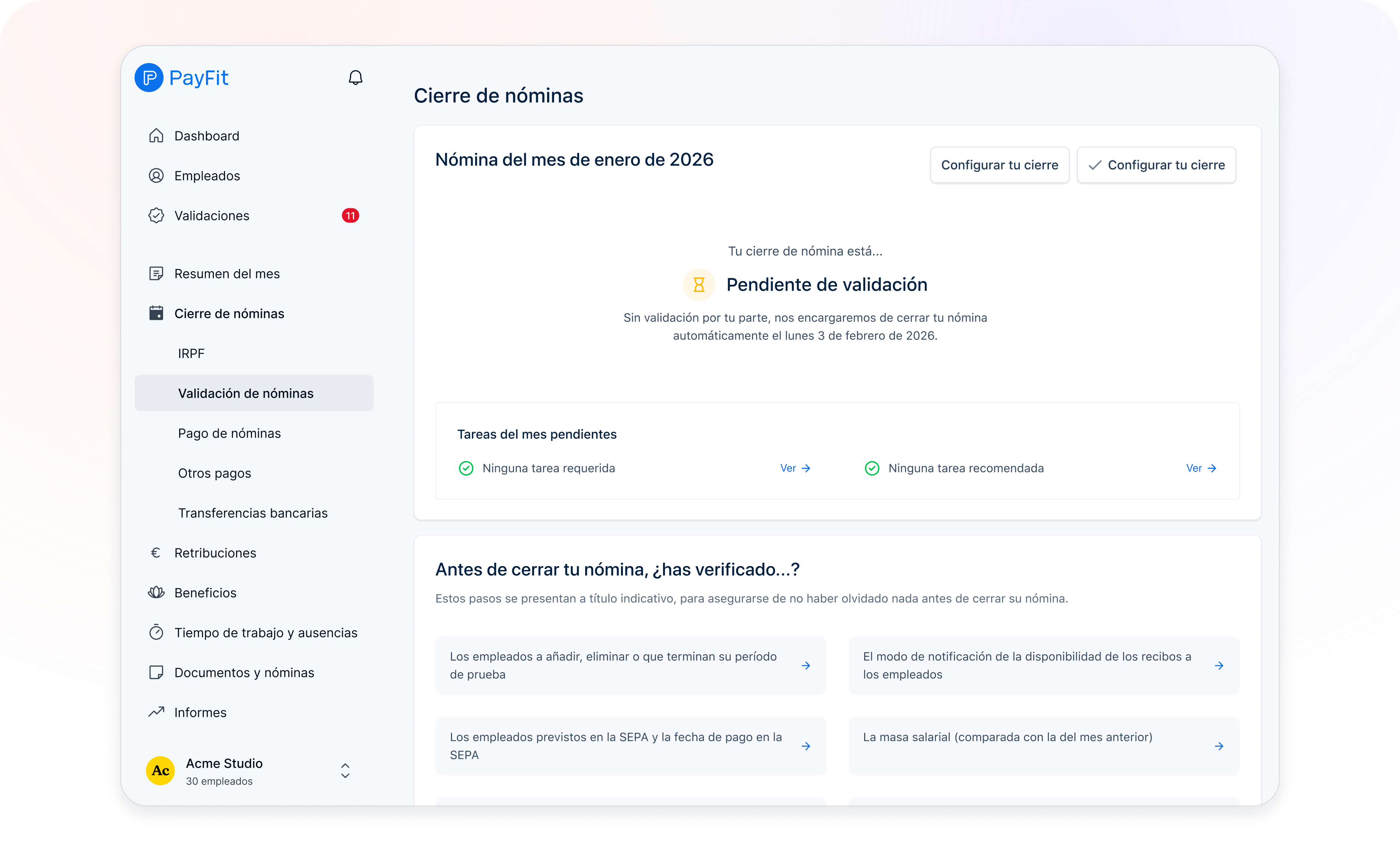Click Ver link beside Ninguna tarea requerida
This screenshot has width=1400, height=853.
click(x=794, y=468)
